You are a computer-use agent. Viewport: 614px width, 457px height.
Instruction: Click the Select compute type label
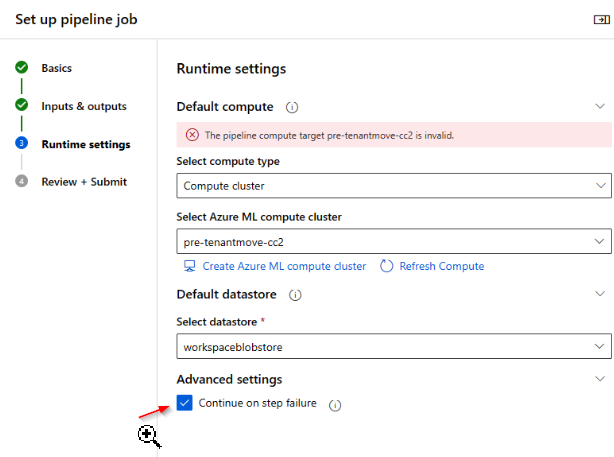pyautogui.click(x=228, y=161)
